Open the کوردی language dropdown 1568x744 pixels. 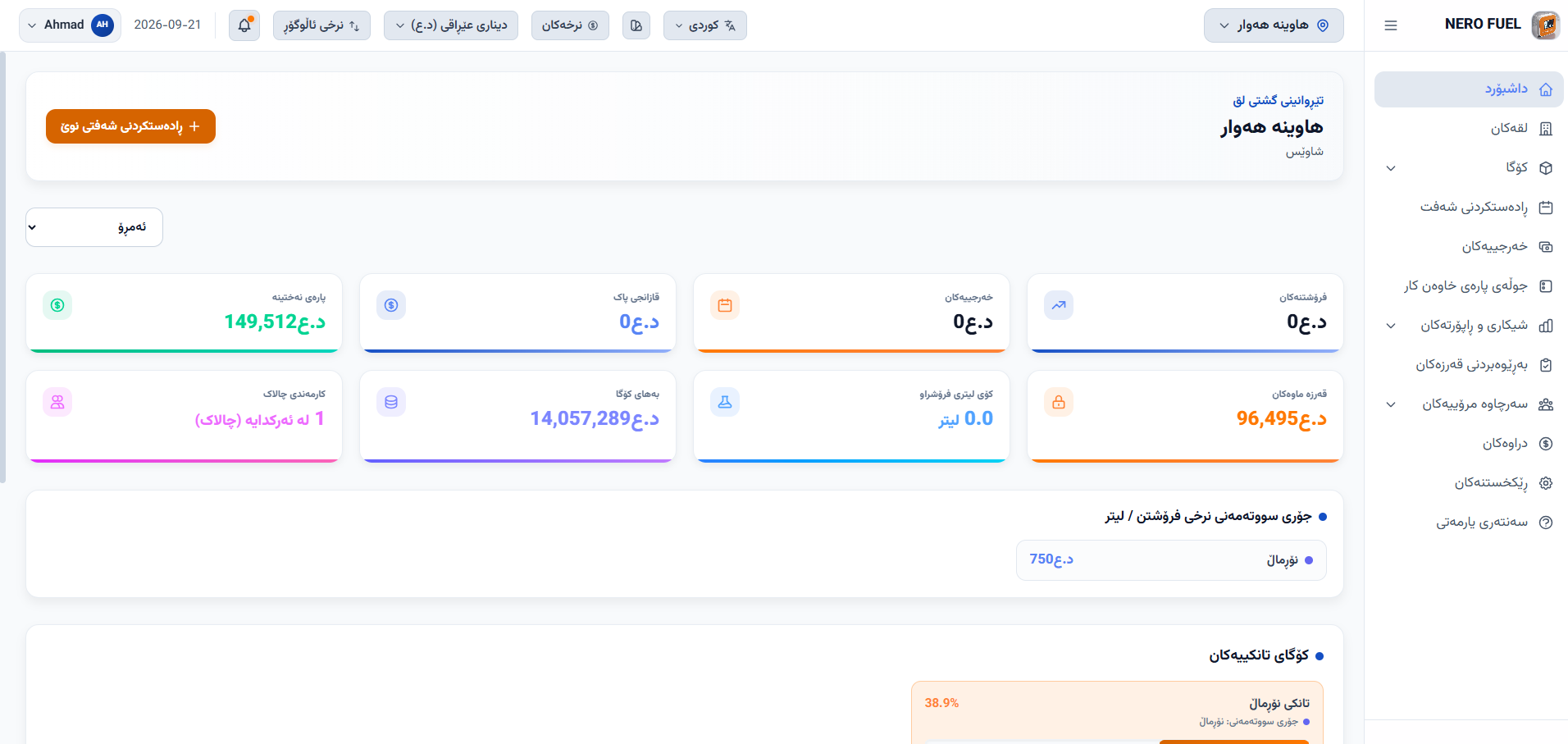pos(705,25)
